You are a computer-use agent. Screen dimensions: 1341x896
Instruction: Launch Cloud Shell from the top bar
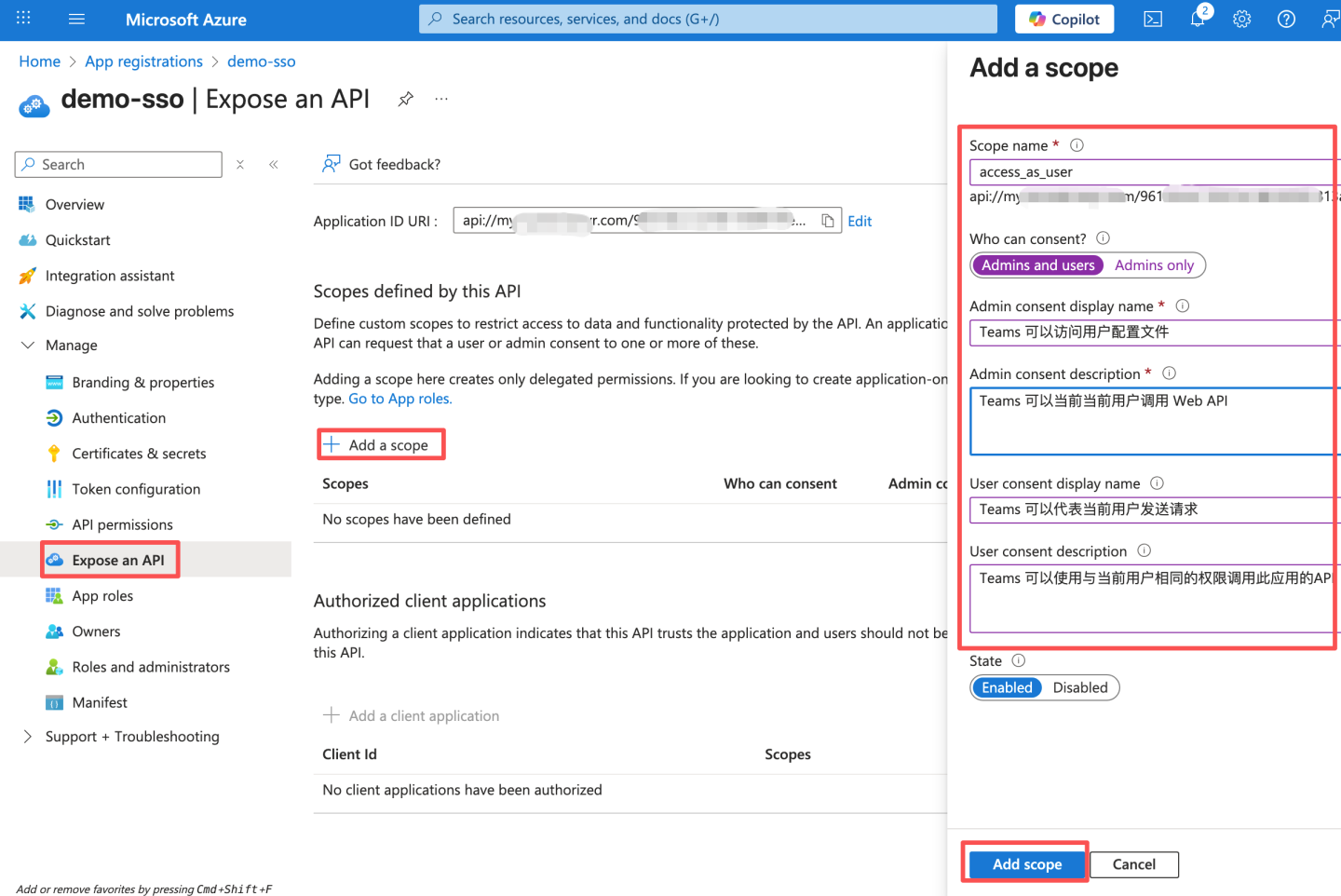point(1153,19)
